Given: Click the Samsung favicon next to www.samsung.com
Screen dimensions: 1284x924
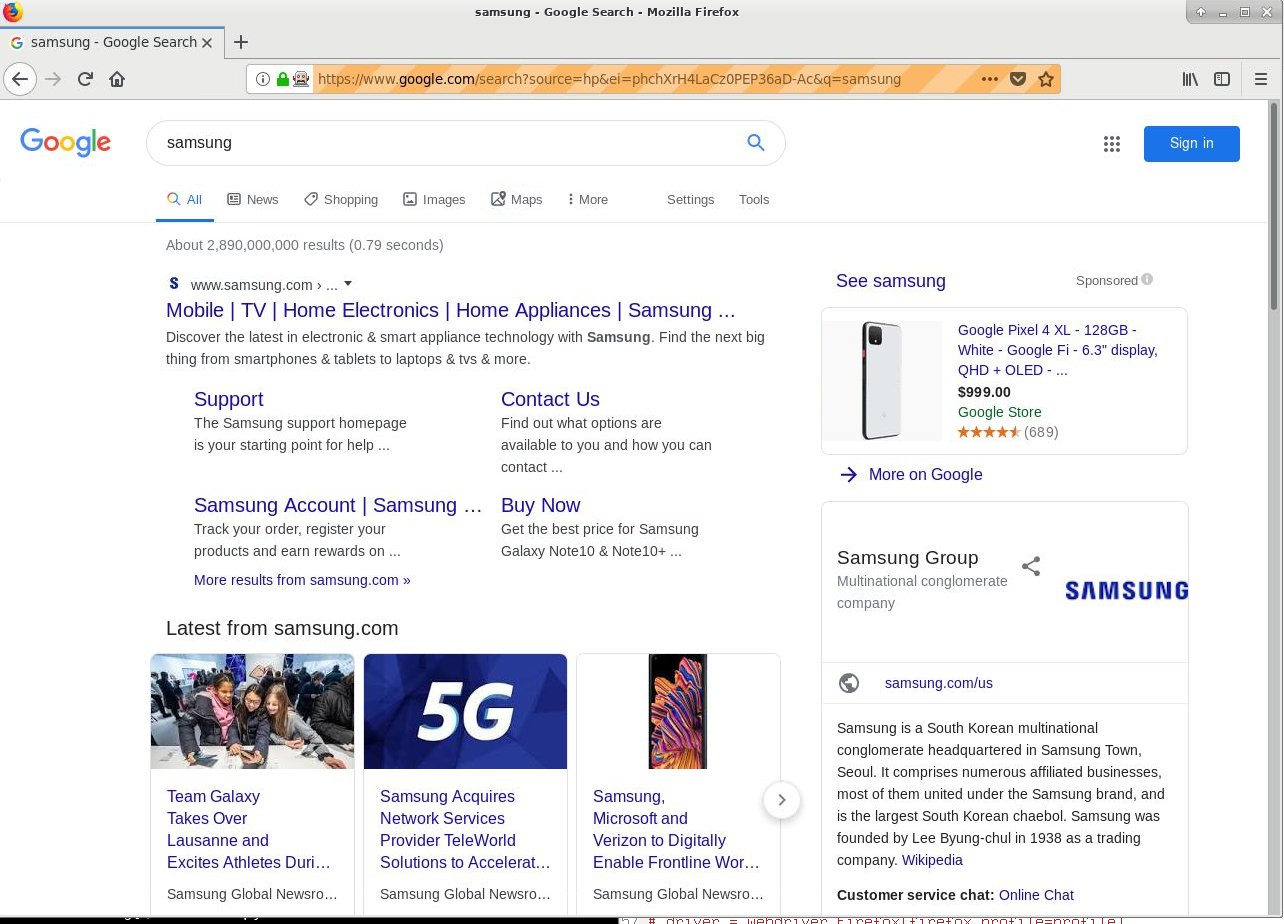Looking at the screenshot, I should click(x=174, y=284).
